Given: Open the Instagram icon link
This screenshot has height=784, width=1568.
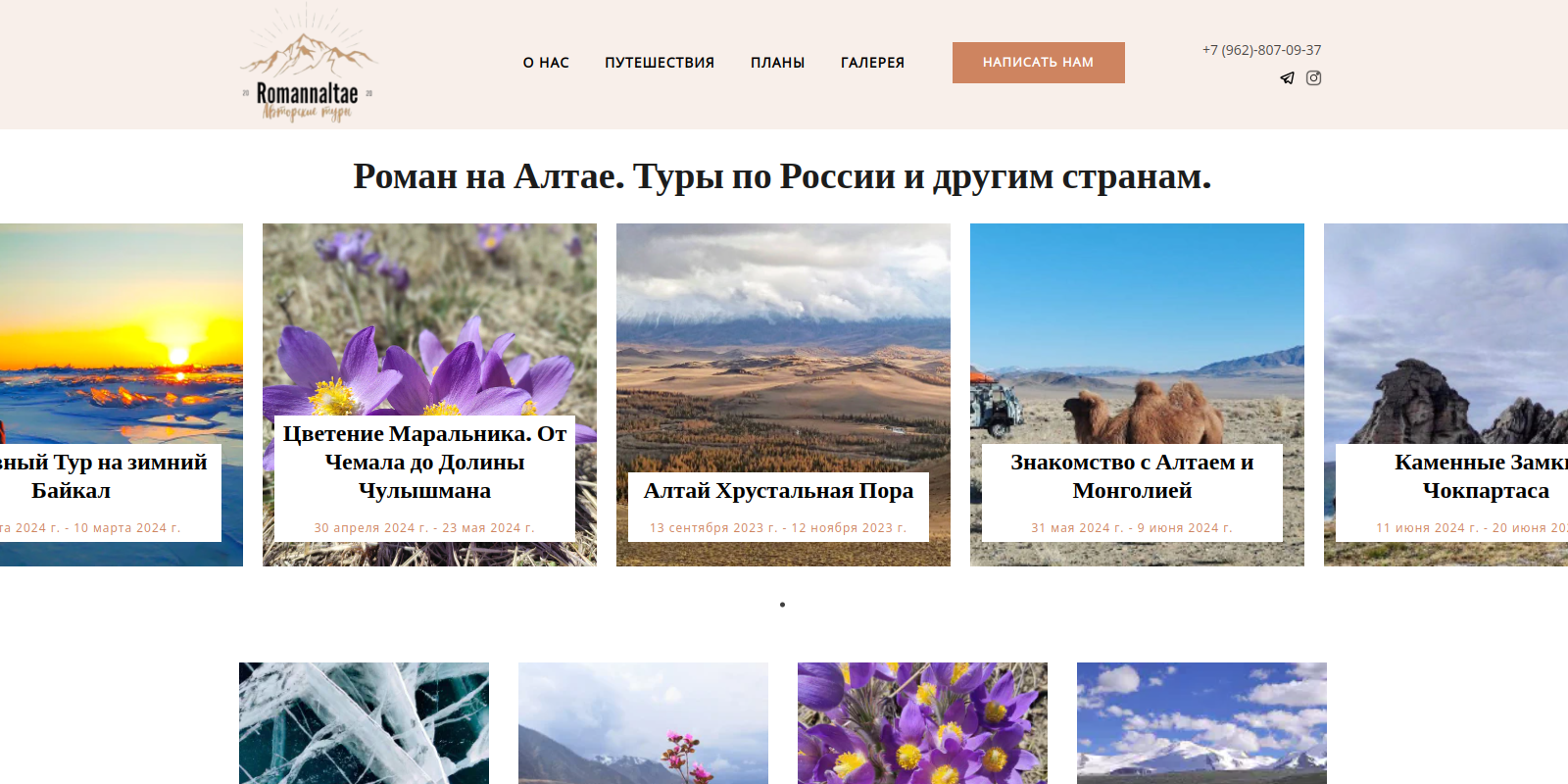Looking at the screenshot, I should click(1314, 78).
